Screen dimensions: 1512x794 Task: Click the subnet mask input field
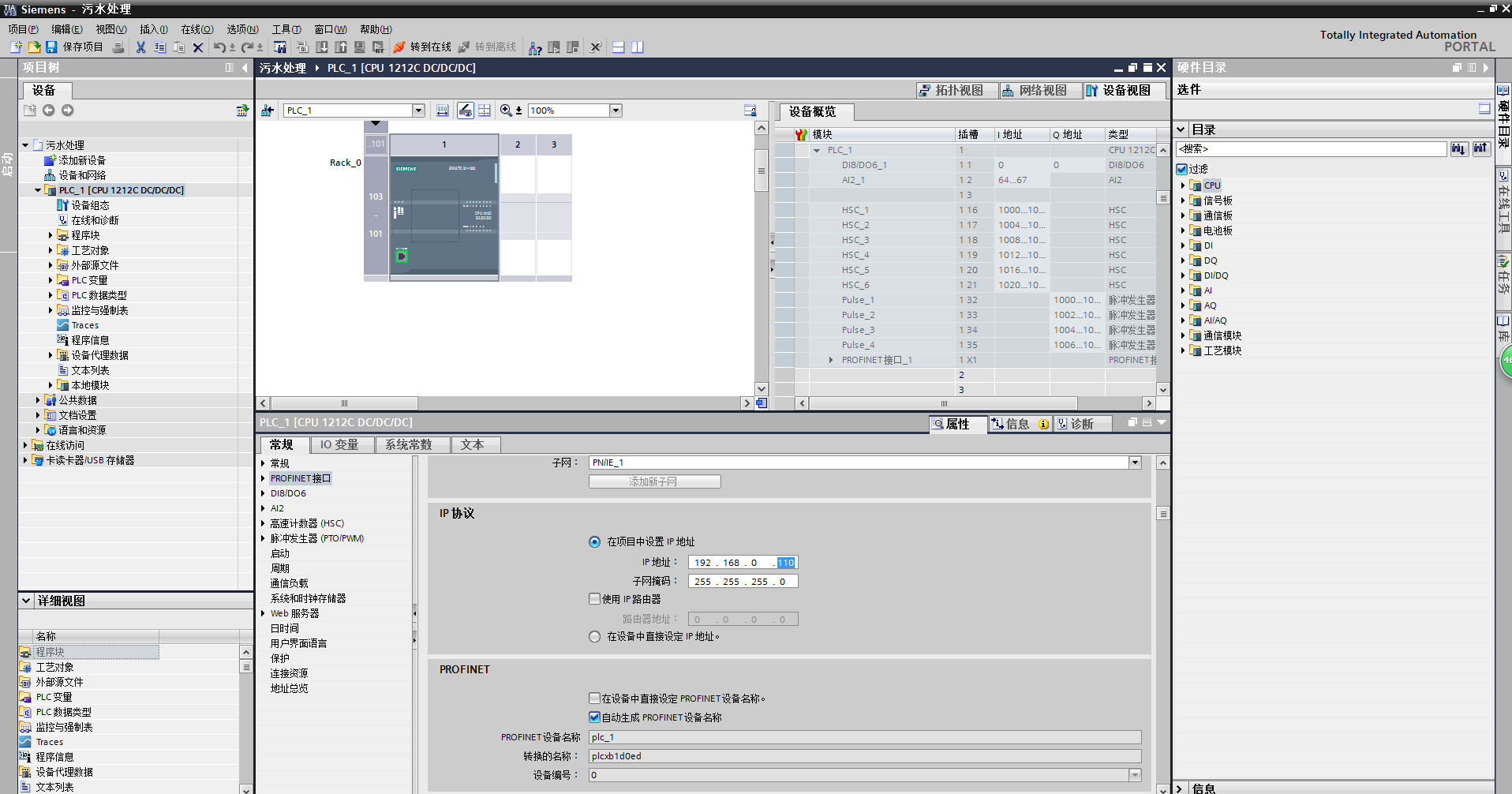point(742,582)
